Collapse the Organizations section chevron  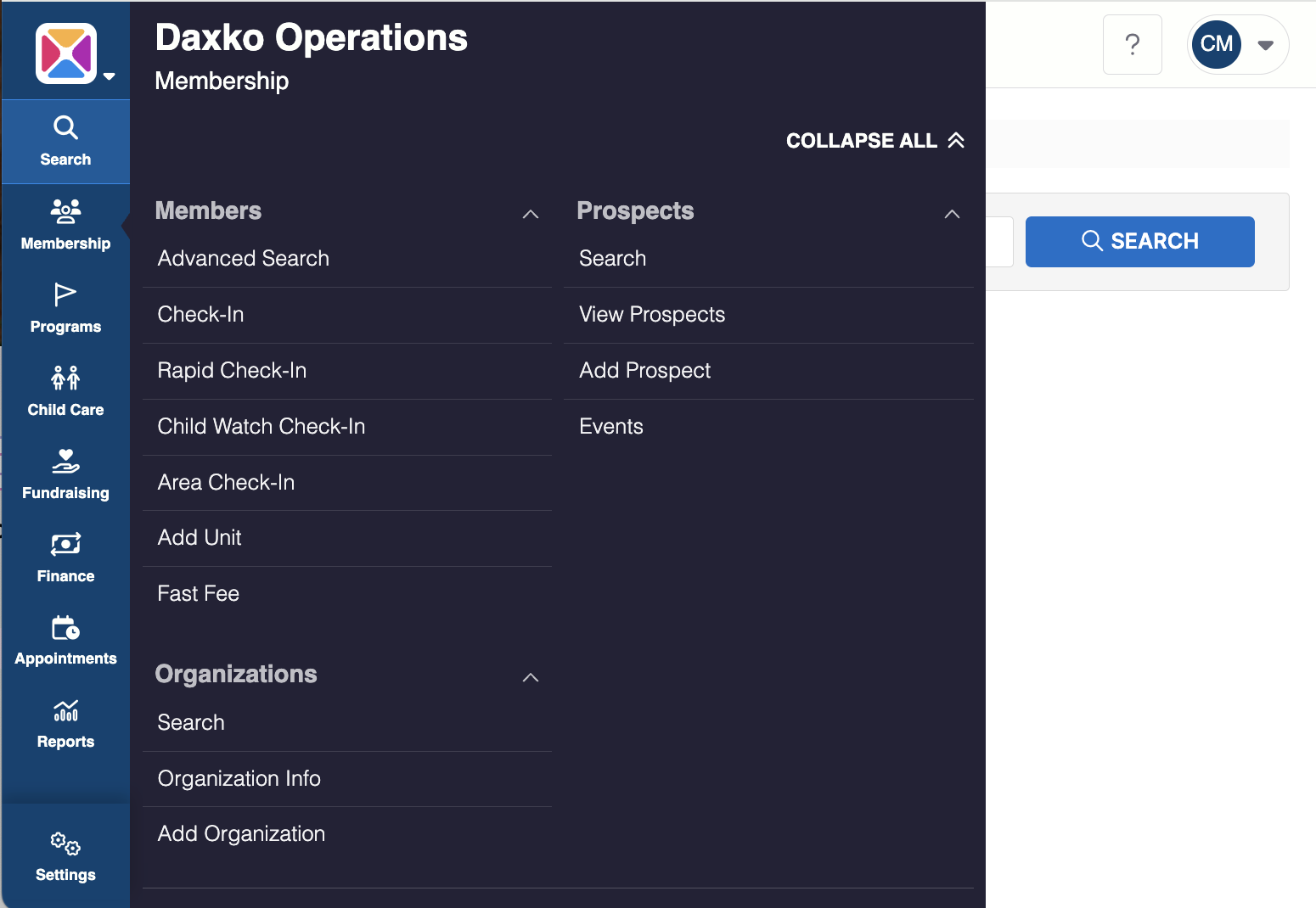pos(531,677)
